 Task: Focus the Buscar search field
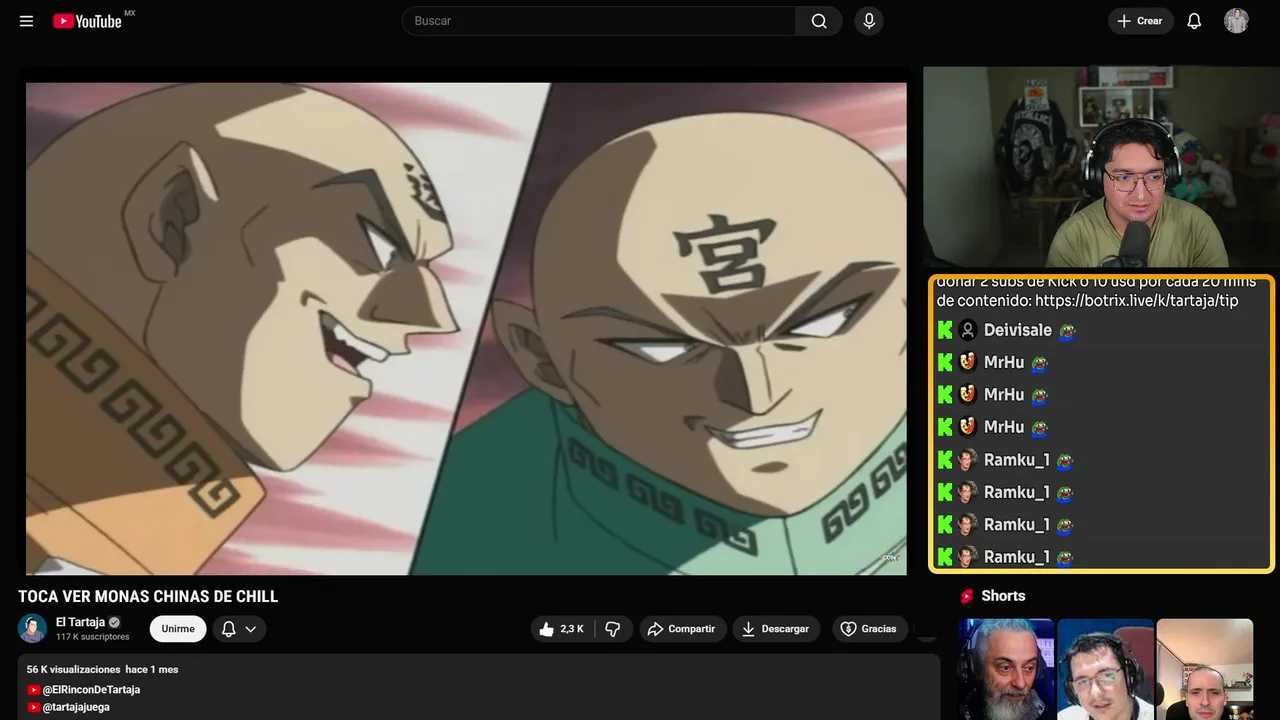[599, 21]
